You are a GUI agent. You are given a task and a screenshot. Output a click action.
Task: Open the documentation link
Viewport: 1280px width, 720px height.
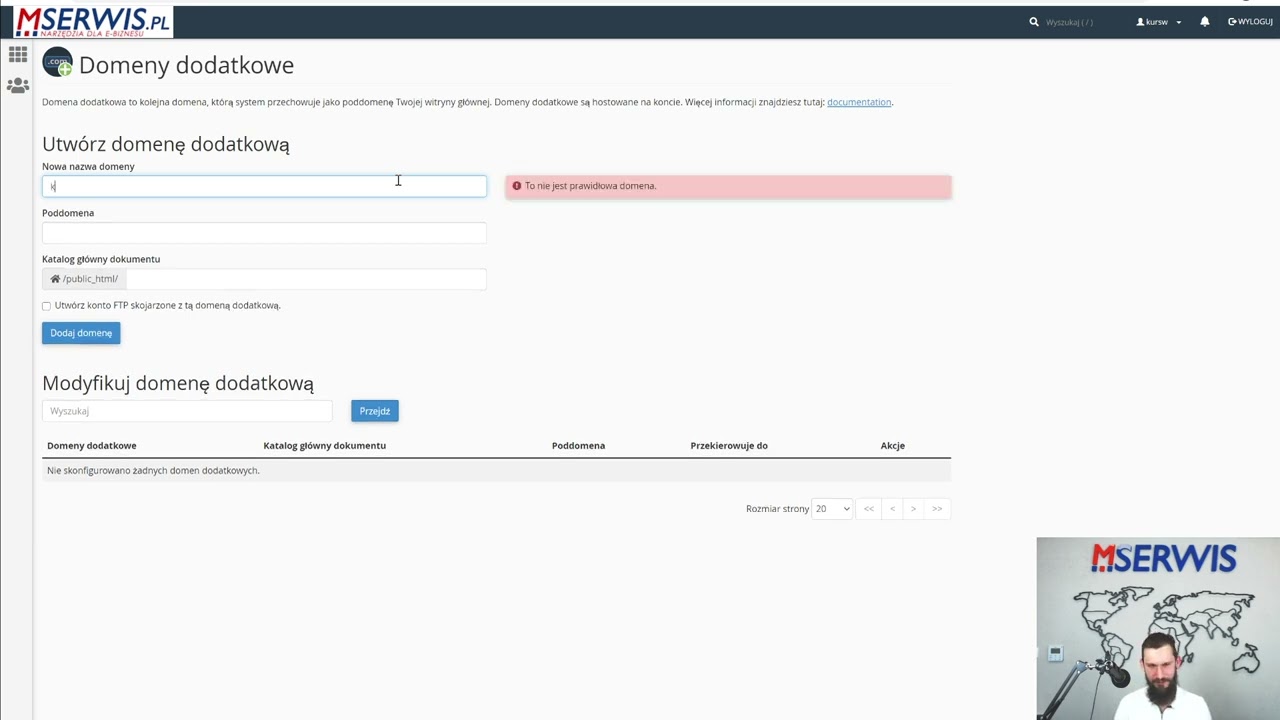tap(859, 102)
